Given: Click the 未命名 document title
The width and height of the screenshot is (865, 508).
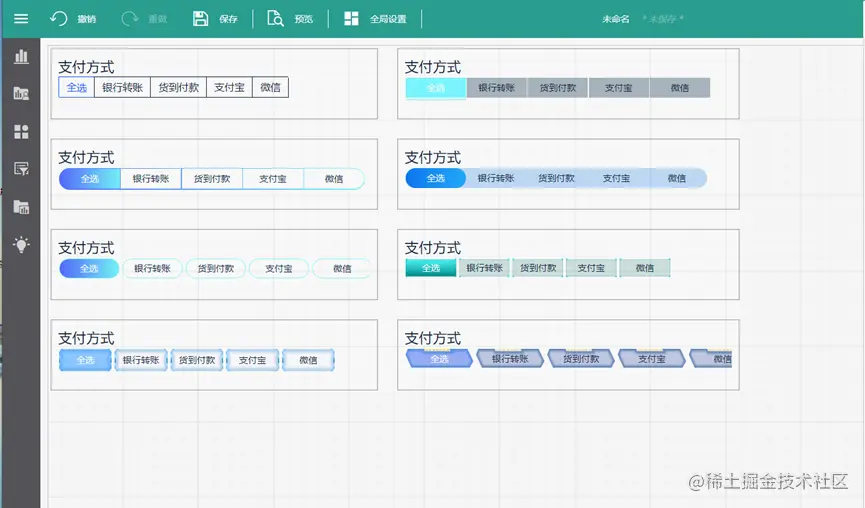Looking at the screenshot, I should tap(616, 19).
